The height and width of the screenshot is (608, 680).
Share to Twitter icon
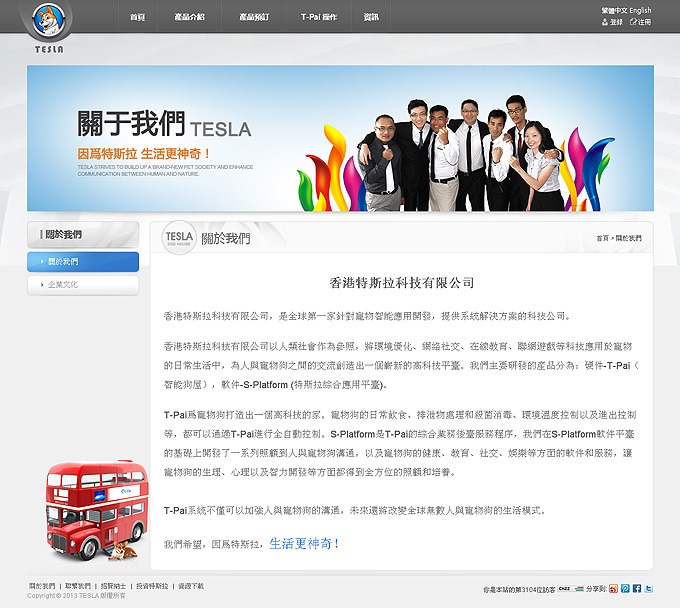coord(648,588)
